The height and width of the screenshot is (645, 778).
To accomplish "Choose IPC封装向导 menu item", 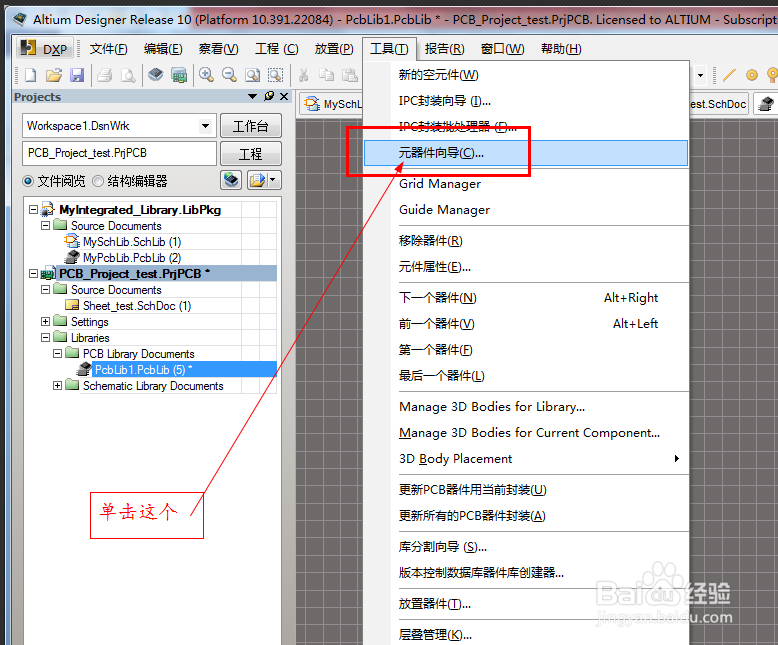I will click(526, 101).
